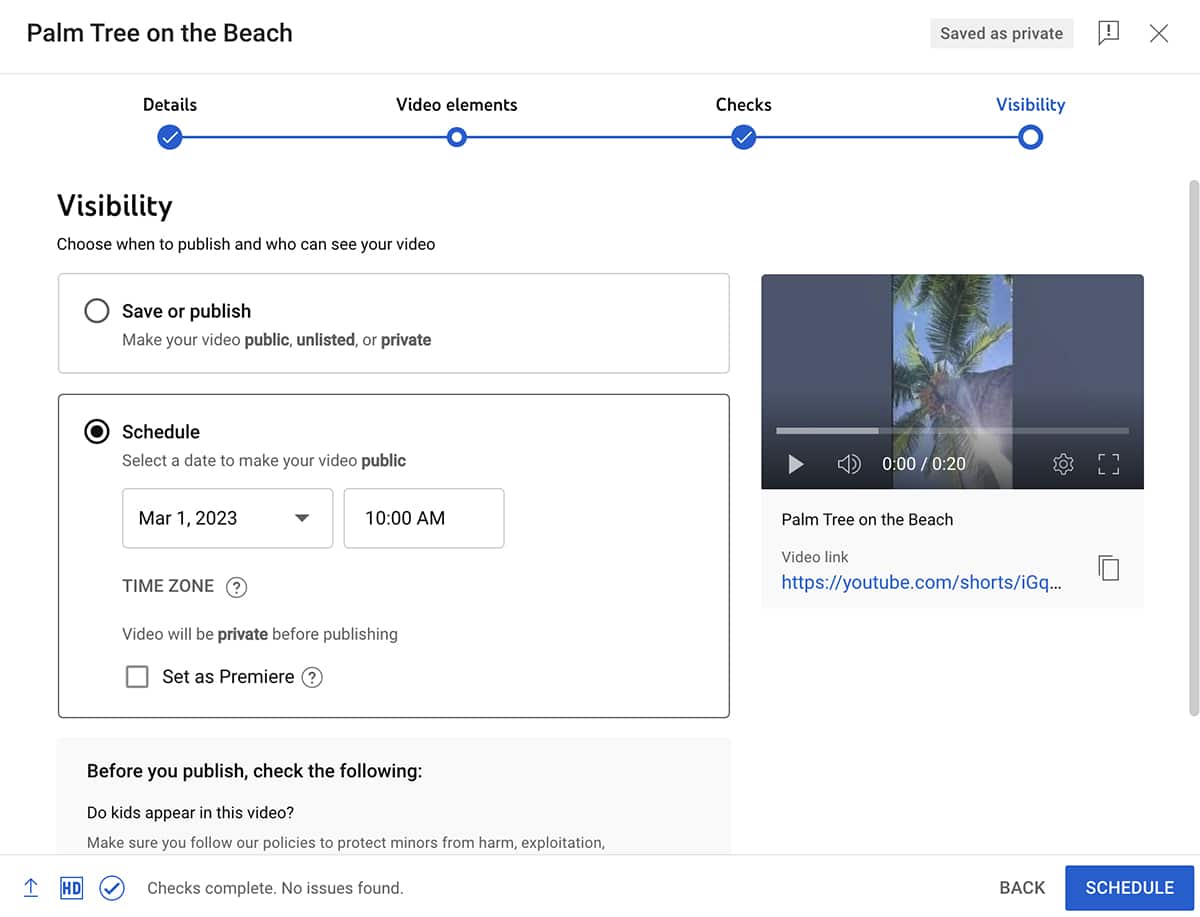Open the TIME ZONE help icon
Screen dimensions: 1200x917
tap(236, 587)
